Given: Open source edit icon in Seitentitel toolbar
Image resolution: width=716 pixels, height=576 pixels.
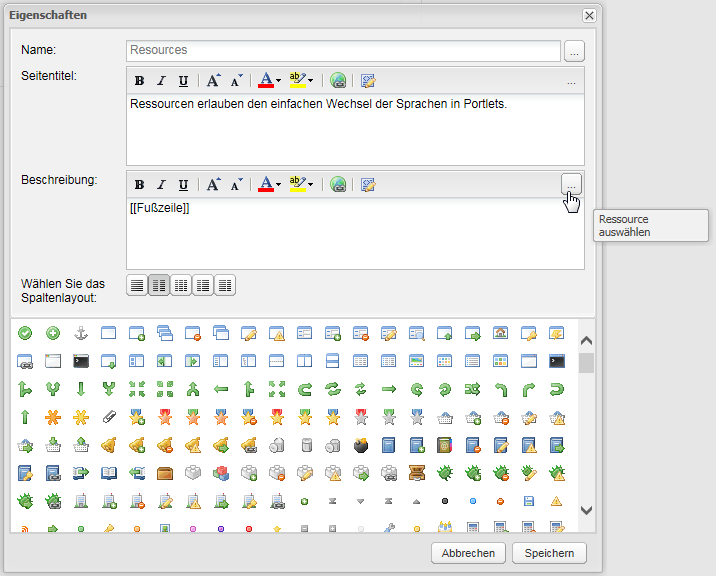Looking at the screenshot, I should 368,81.
